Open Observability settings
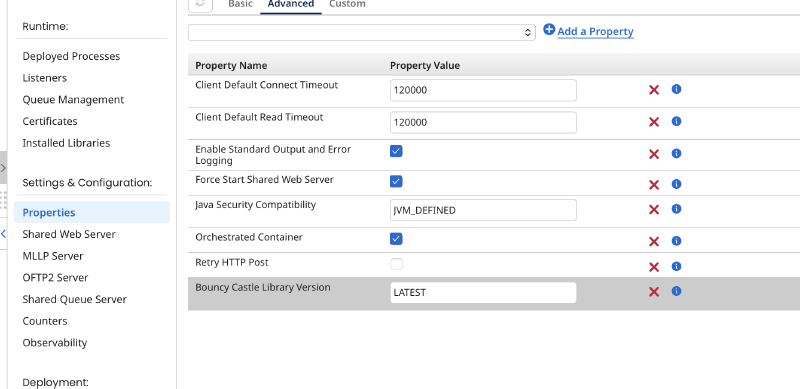Viewport: 800px width, 389px height. pos(55,343)
